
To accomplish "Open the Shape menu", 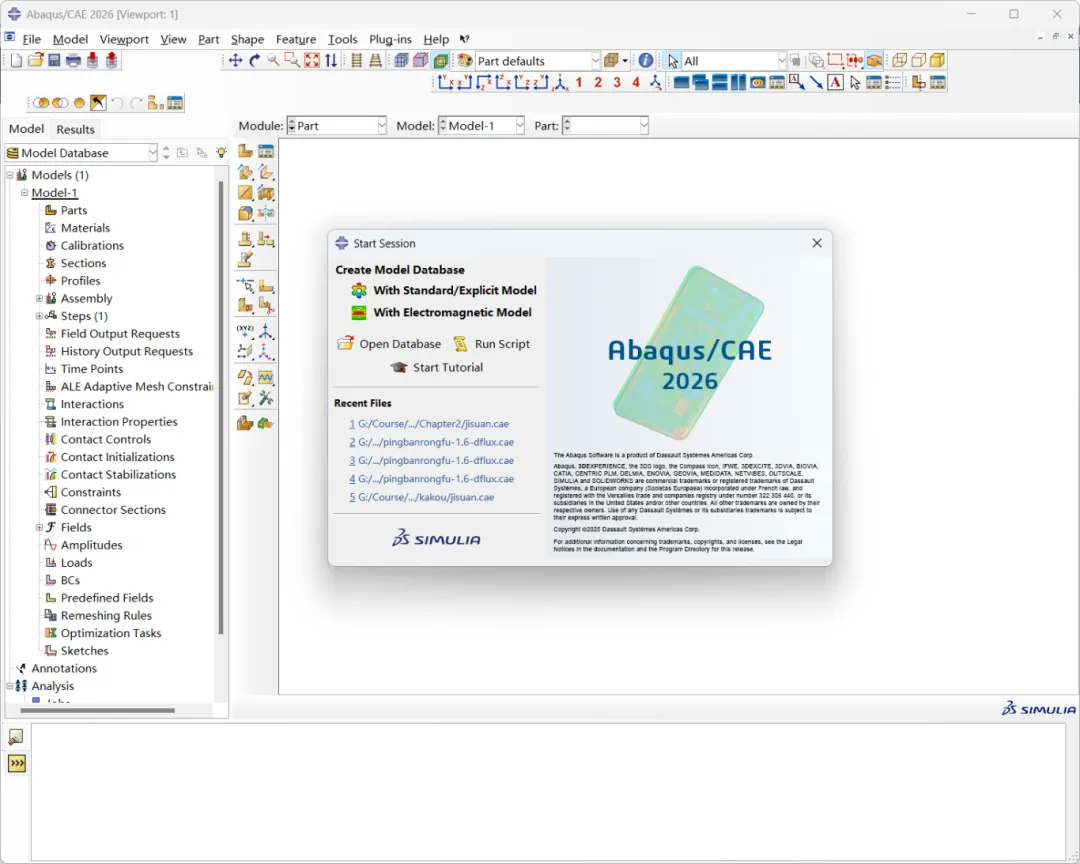I will [247, 39].
